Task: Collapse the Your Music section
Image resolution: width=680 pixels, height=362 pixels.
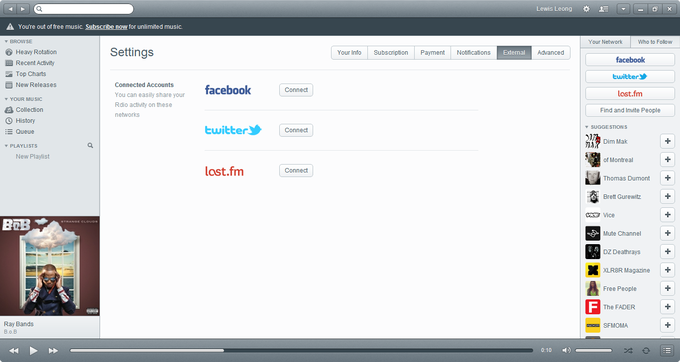Action: [7, 99]
